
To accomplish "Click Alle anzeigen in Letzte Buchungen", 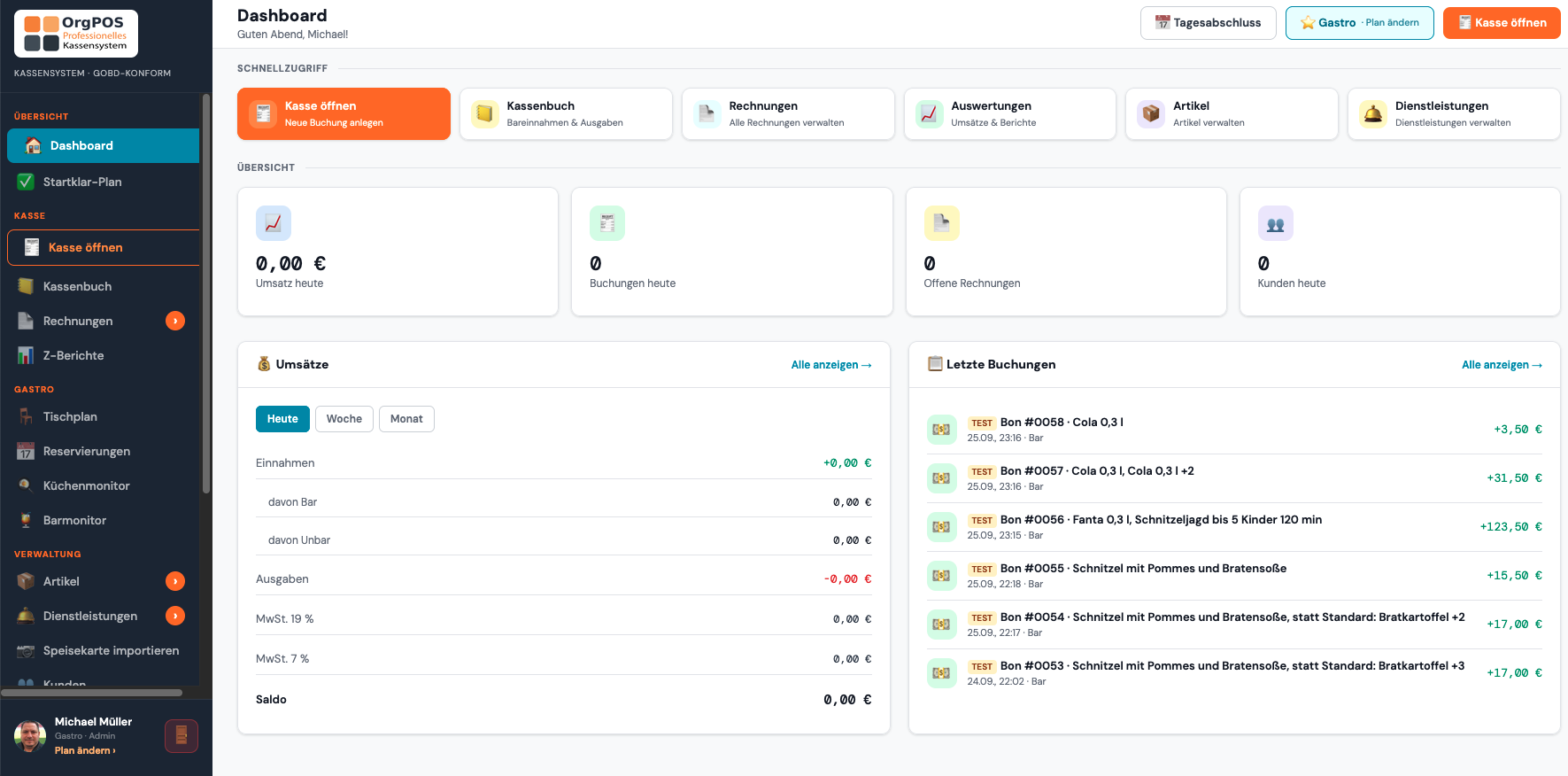I will click(1502, 365).
